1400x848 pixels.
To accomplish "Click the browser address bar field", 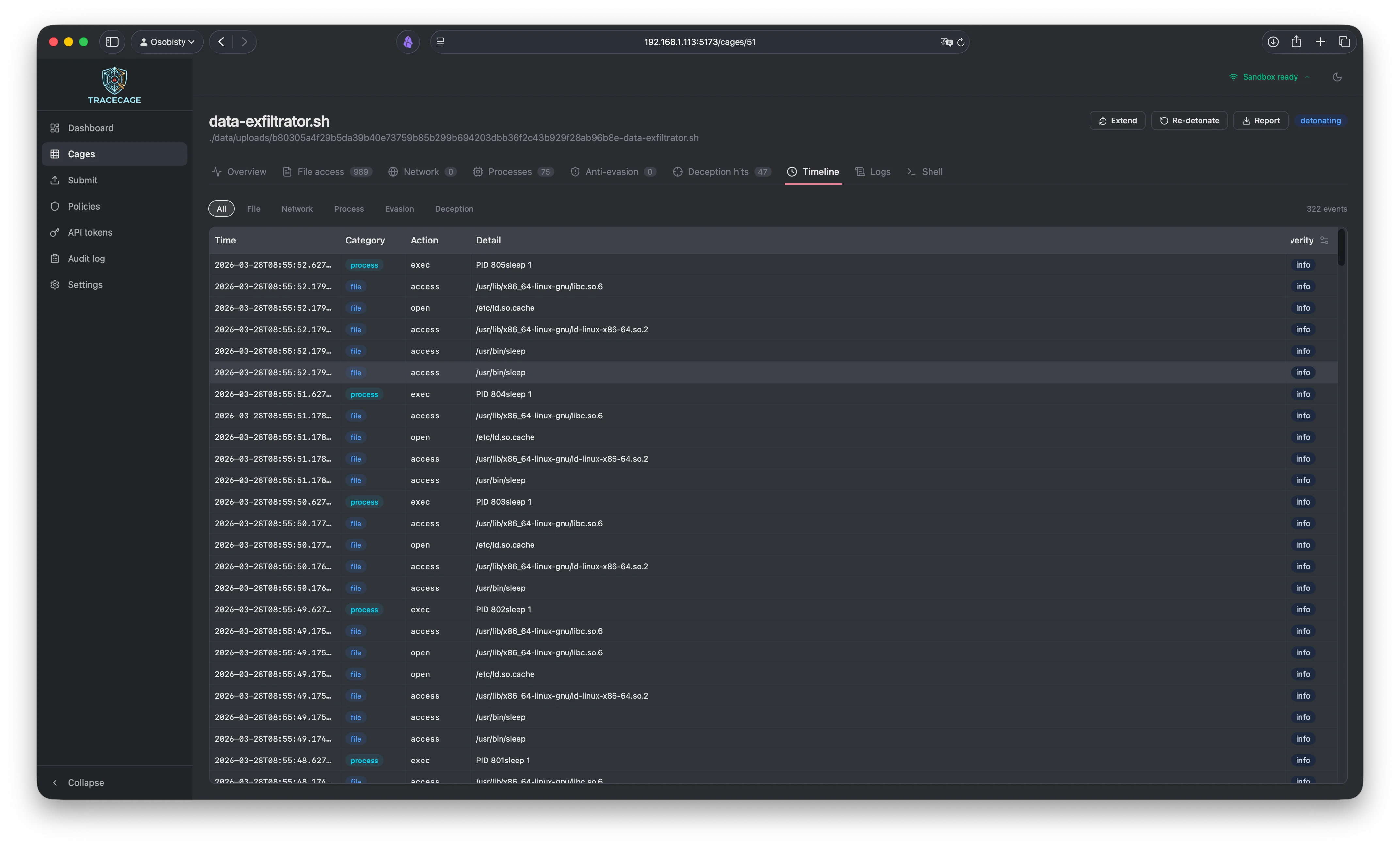I will [x=699, y=42].
